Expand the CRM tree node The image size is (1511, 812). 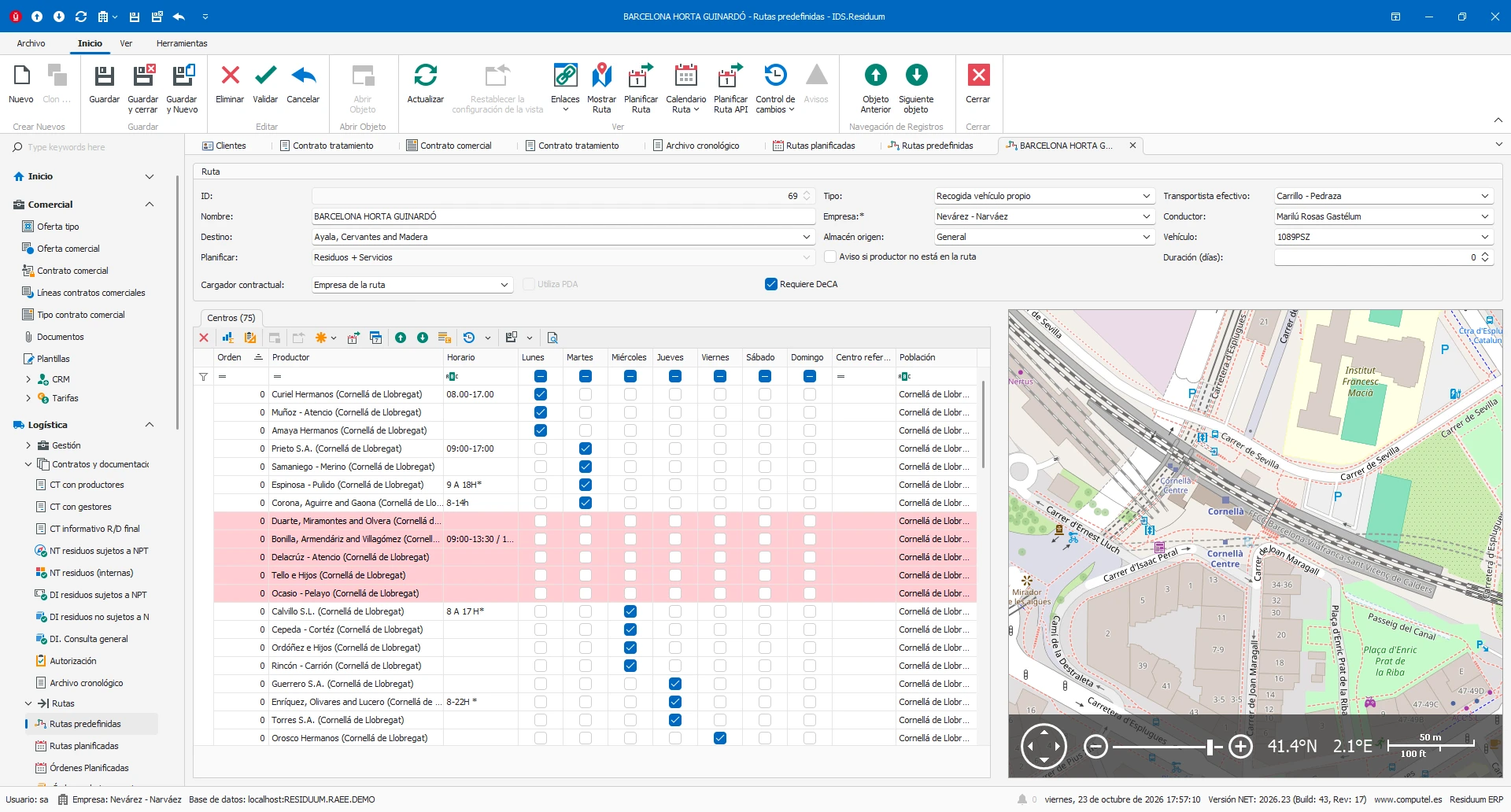tap(28, 379)
